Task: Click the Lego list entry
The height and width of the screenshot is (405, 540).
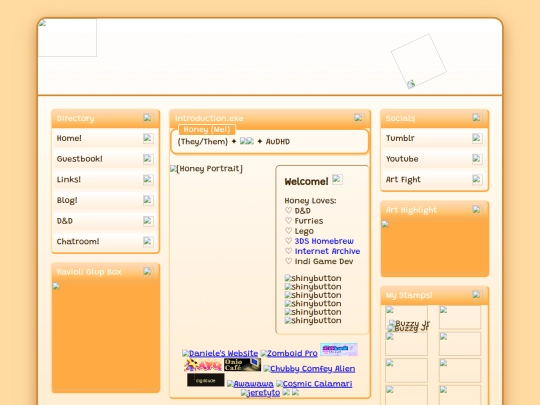Action: tap(304, 231)
